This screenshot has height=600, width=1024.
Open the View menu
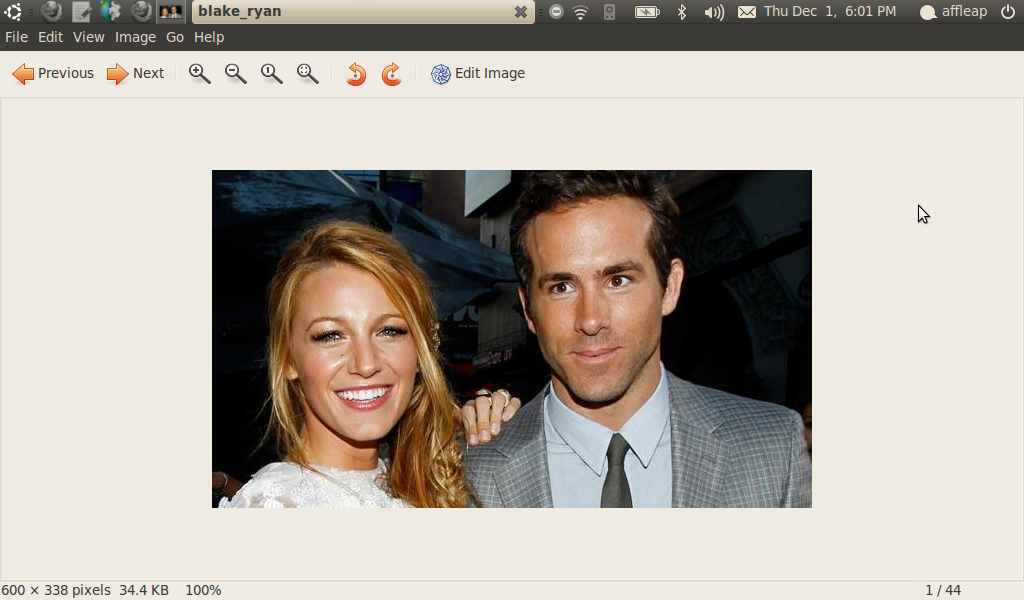point(88,37)
